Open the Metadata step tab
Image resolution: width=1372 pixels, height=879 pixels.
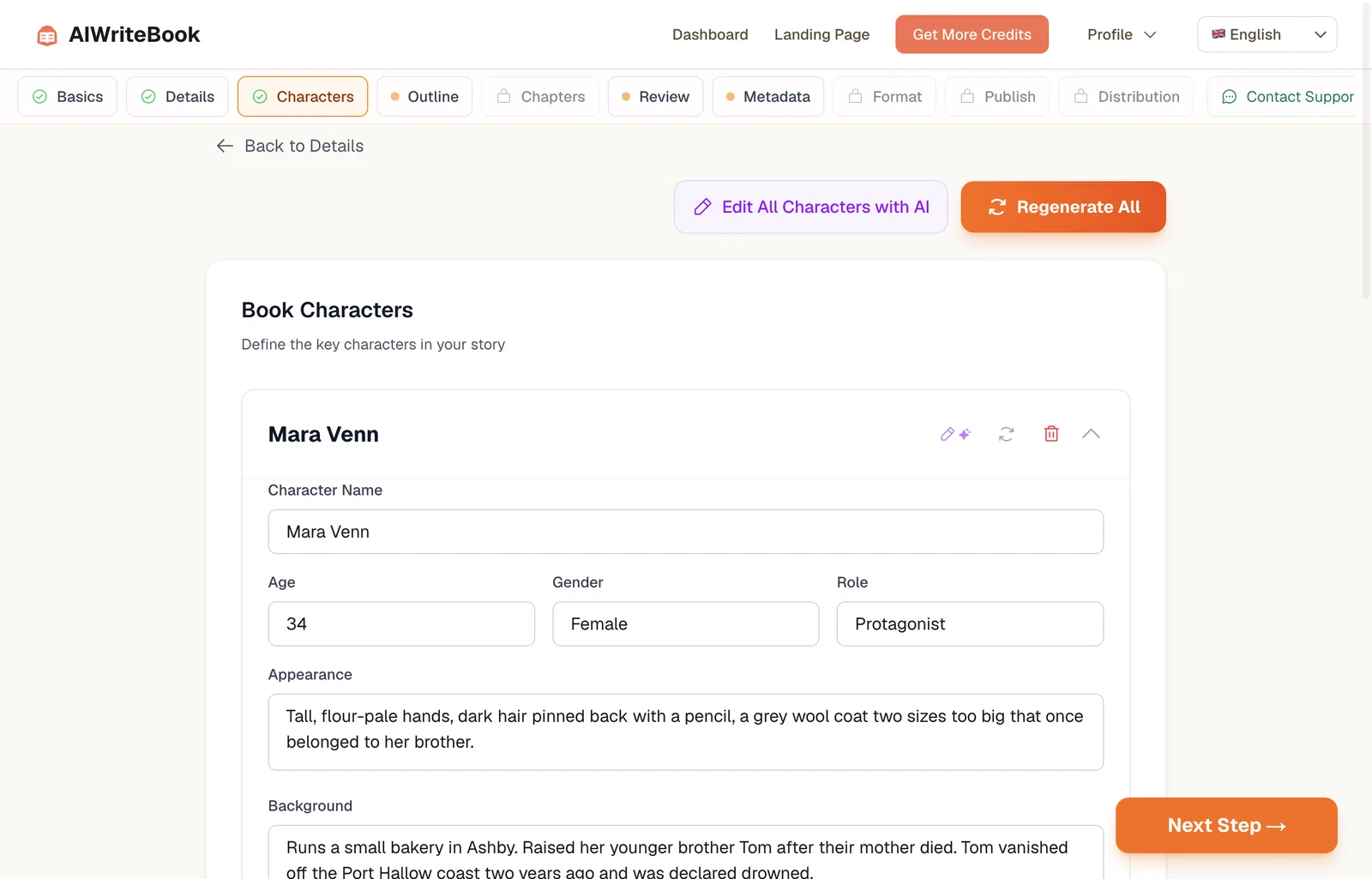point(768,97)
